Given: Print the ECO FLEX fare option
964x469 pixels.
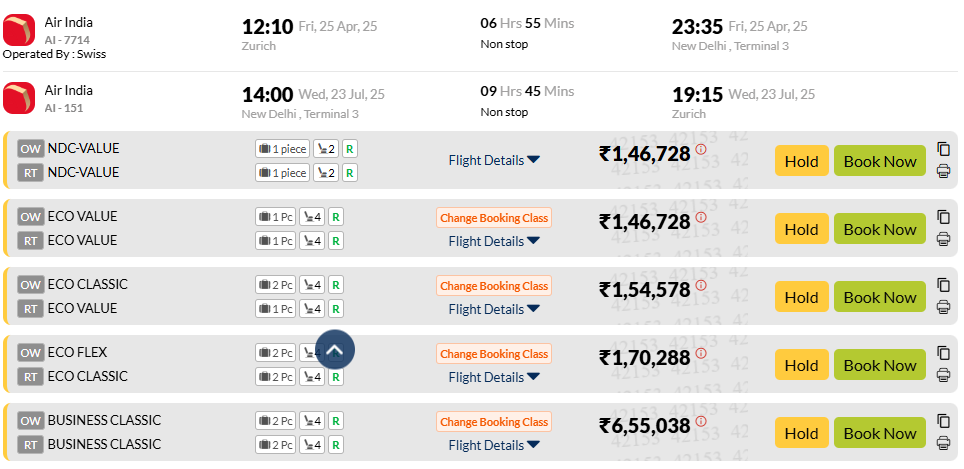Looking at the screenshot, I should 943,375.
